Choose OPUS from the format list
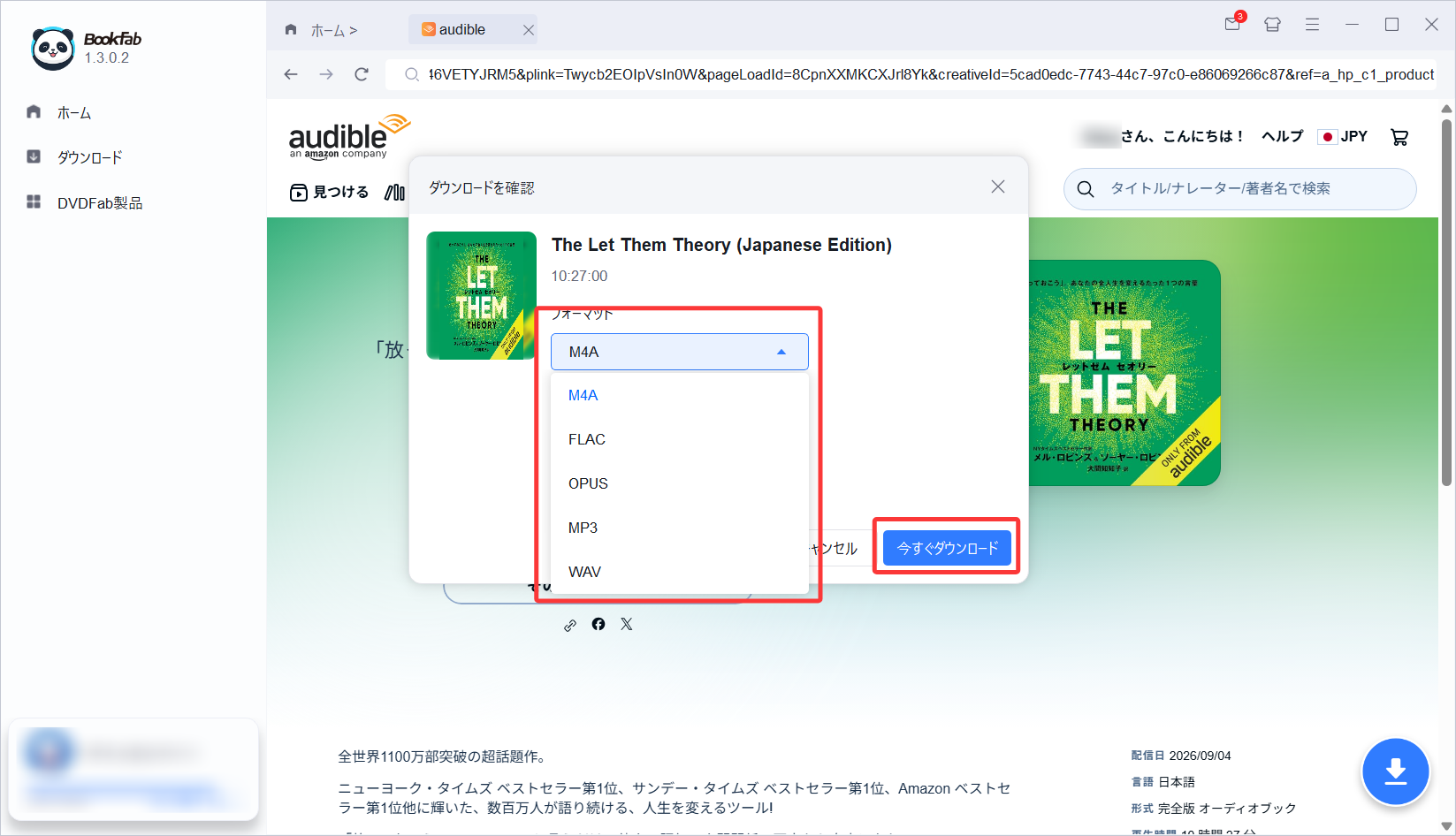 679,483
